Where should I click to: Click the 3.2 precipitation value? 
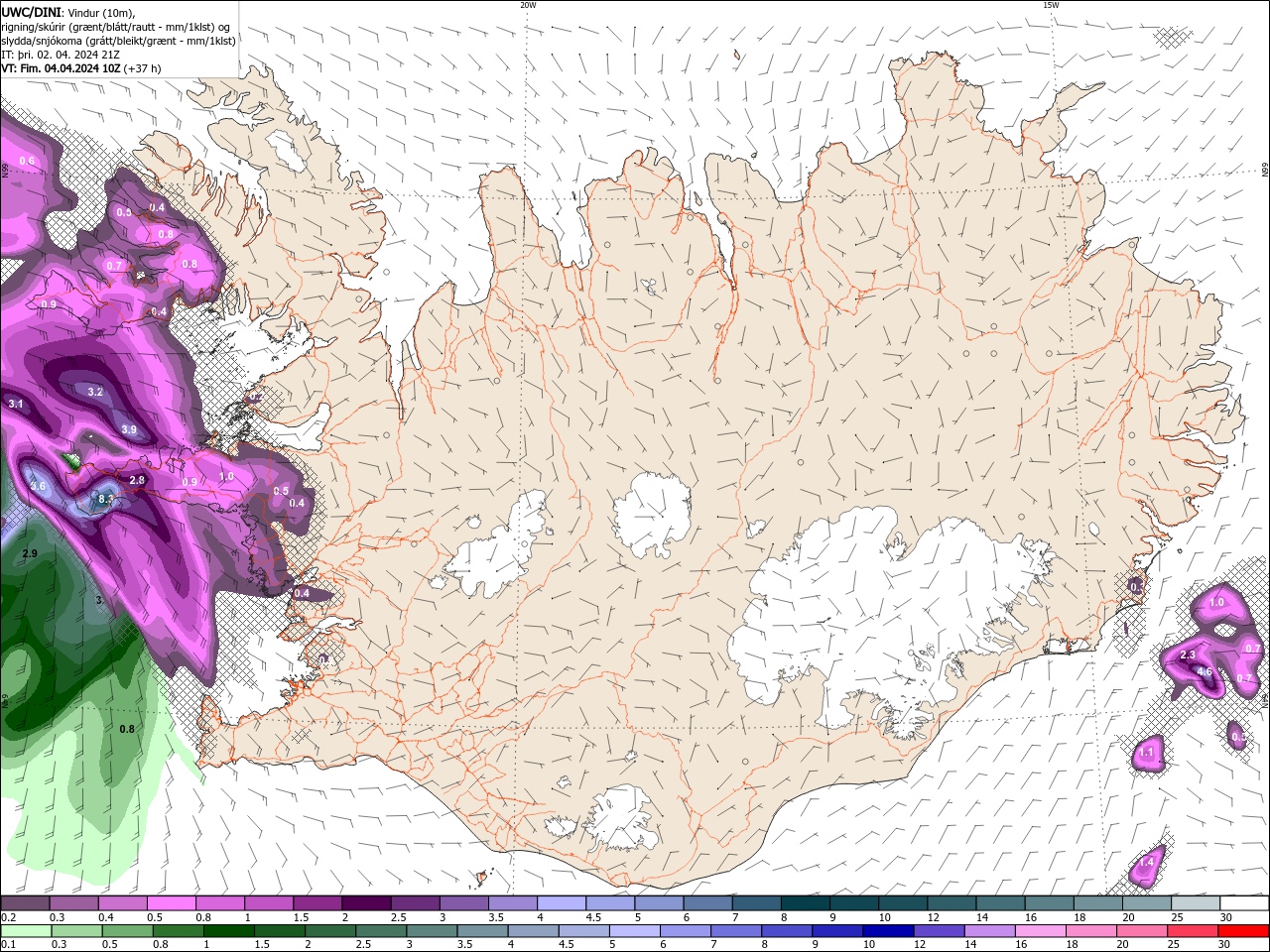coord(95,392)
